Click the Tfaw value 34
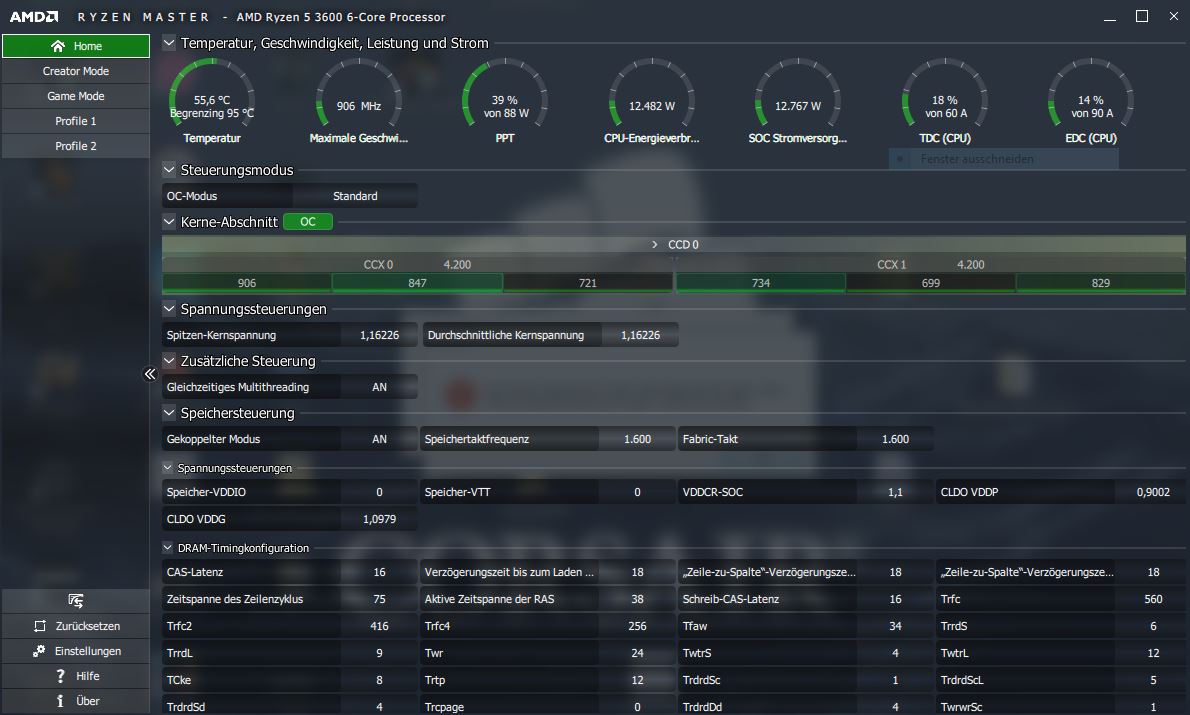 896,626
